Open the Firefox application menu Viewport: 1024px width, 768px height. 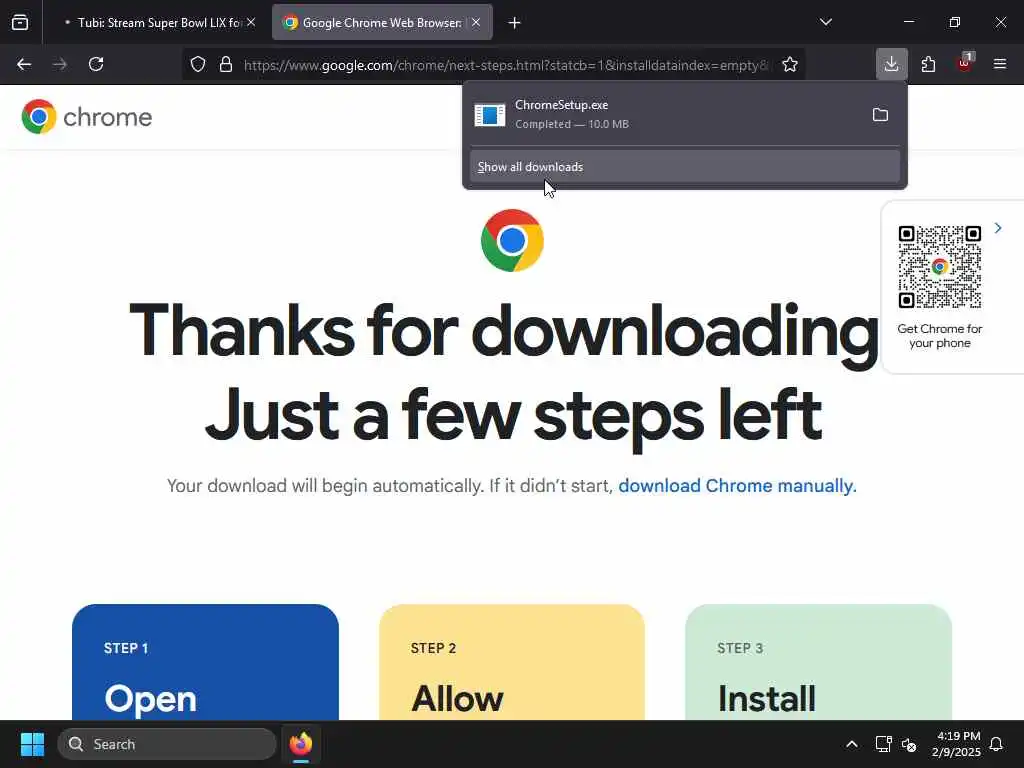coord(1000,64)
